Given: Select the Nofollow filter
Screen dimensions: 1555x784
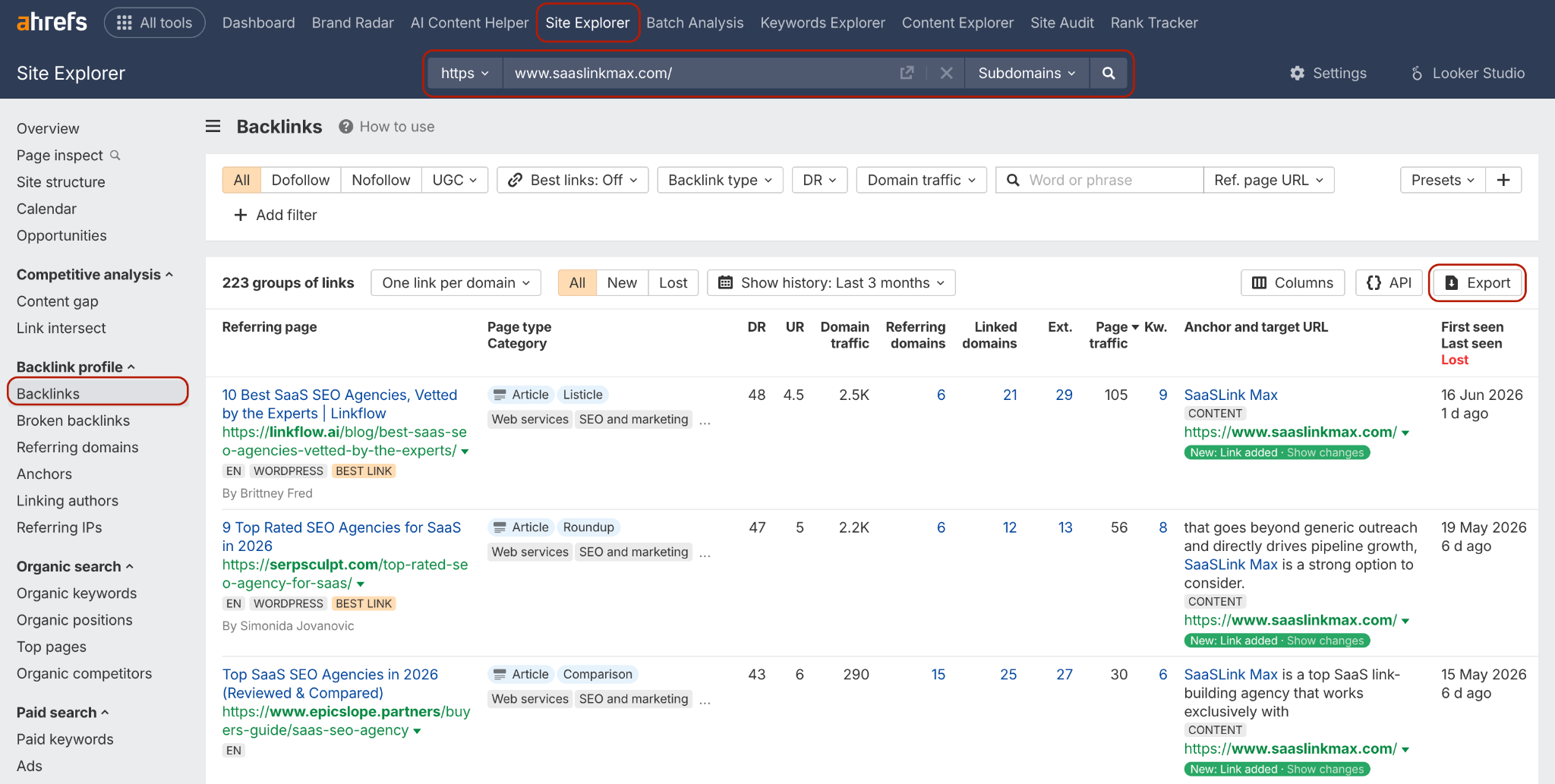Looking at the screenshot, I should point(381,180).
